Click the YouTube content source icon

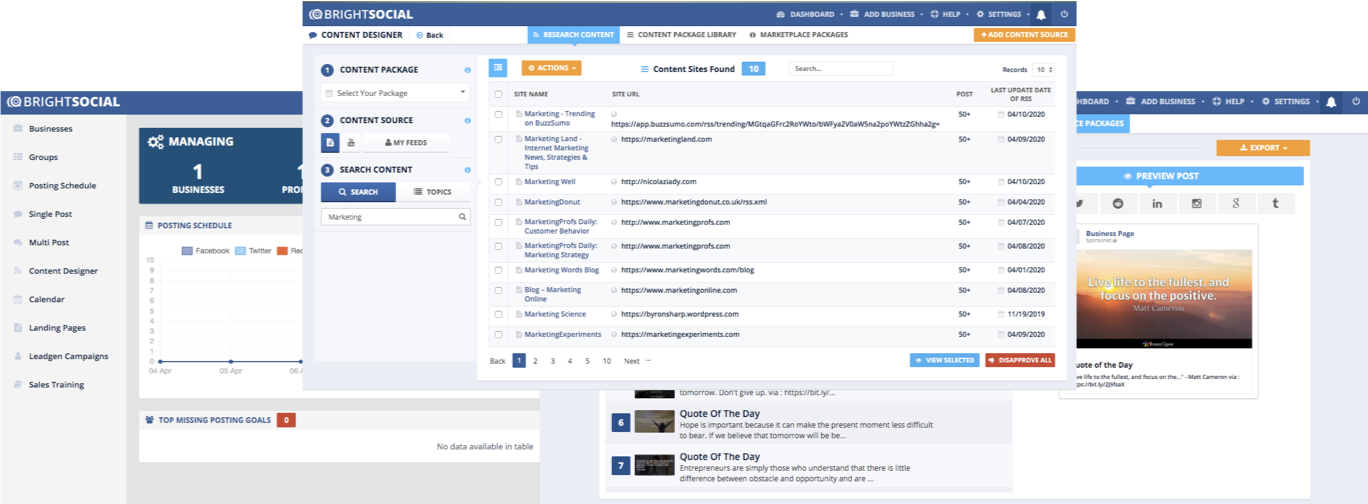(351, 143)
